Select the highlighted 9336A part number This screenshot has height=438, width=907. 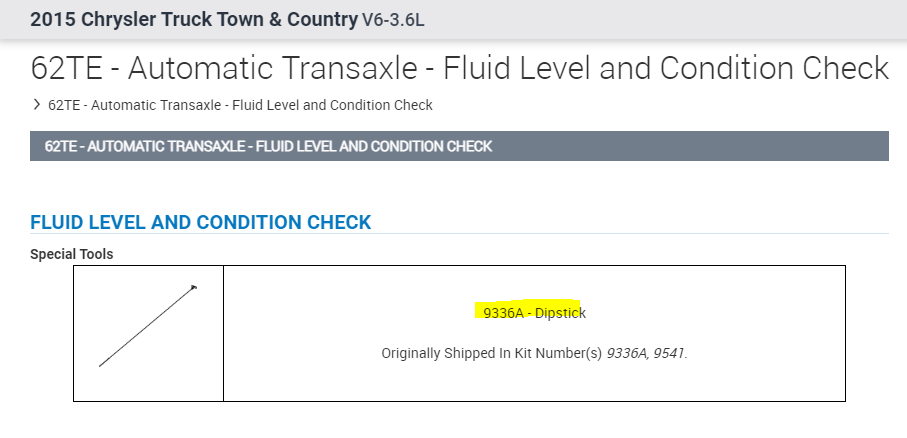pos(503,313)
